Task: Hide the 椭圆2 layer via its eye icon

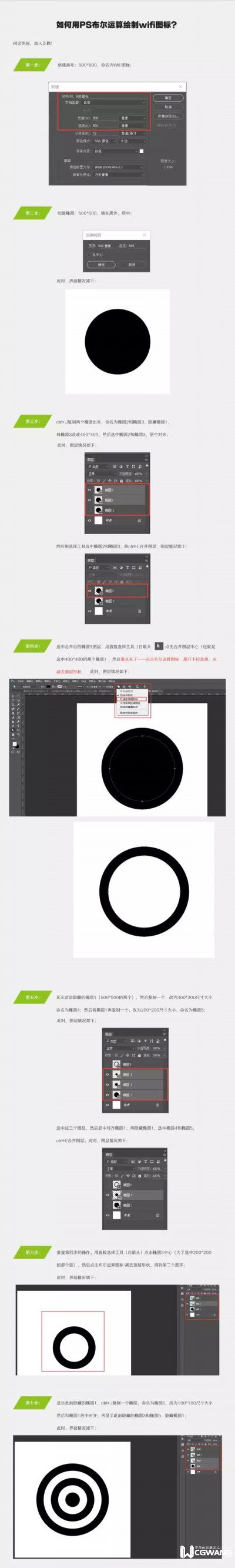Action: pos(89,500)
